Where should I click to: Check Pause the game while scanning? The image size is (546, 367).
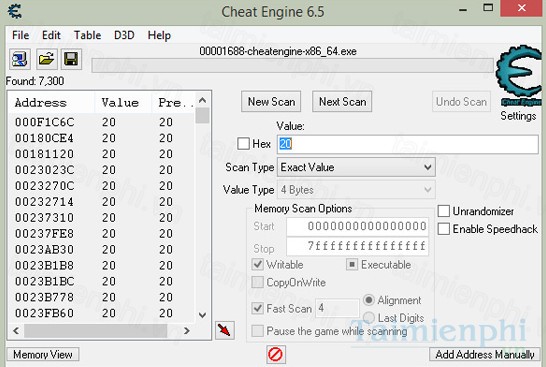[258, 330]
